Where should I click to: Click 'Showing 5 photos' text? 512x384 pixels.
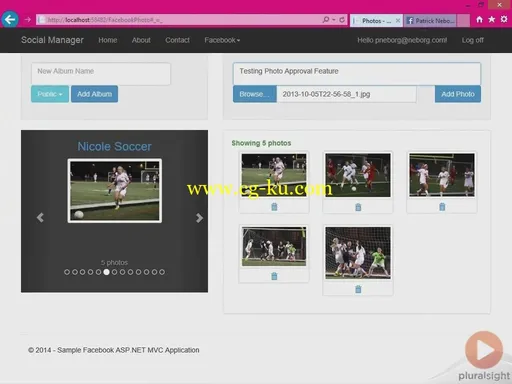coord(261,143)
